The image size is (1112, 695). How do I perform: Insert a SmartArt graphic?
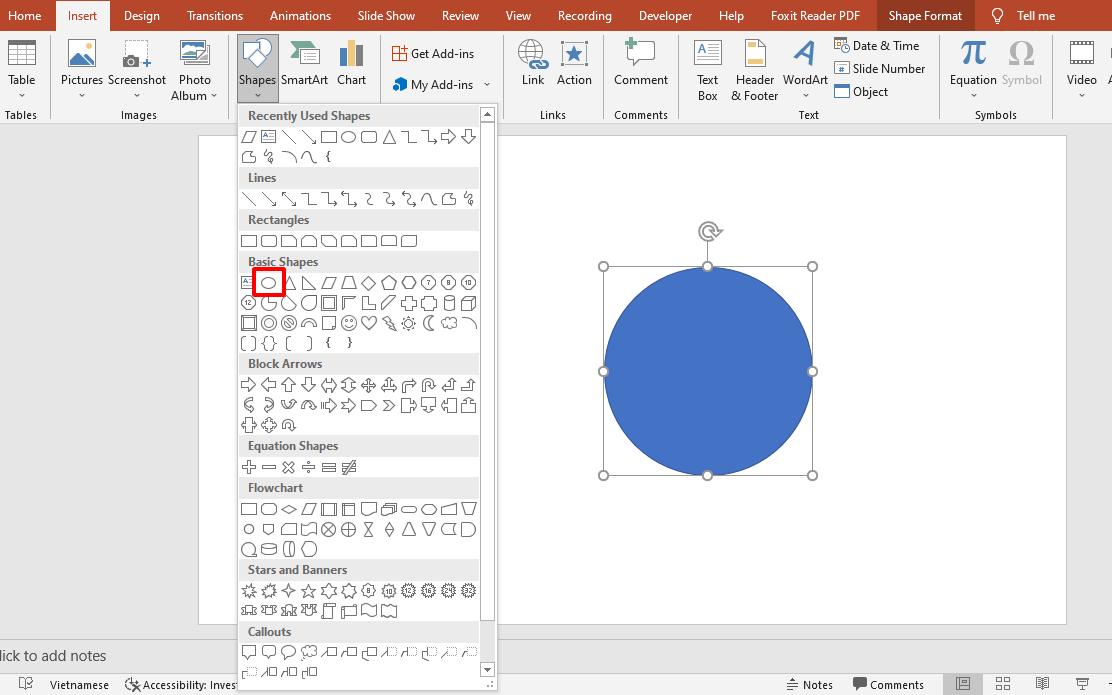click(x=305, y=60)
